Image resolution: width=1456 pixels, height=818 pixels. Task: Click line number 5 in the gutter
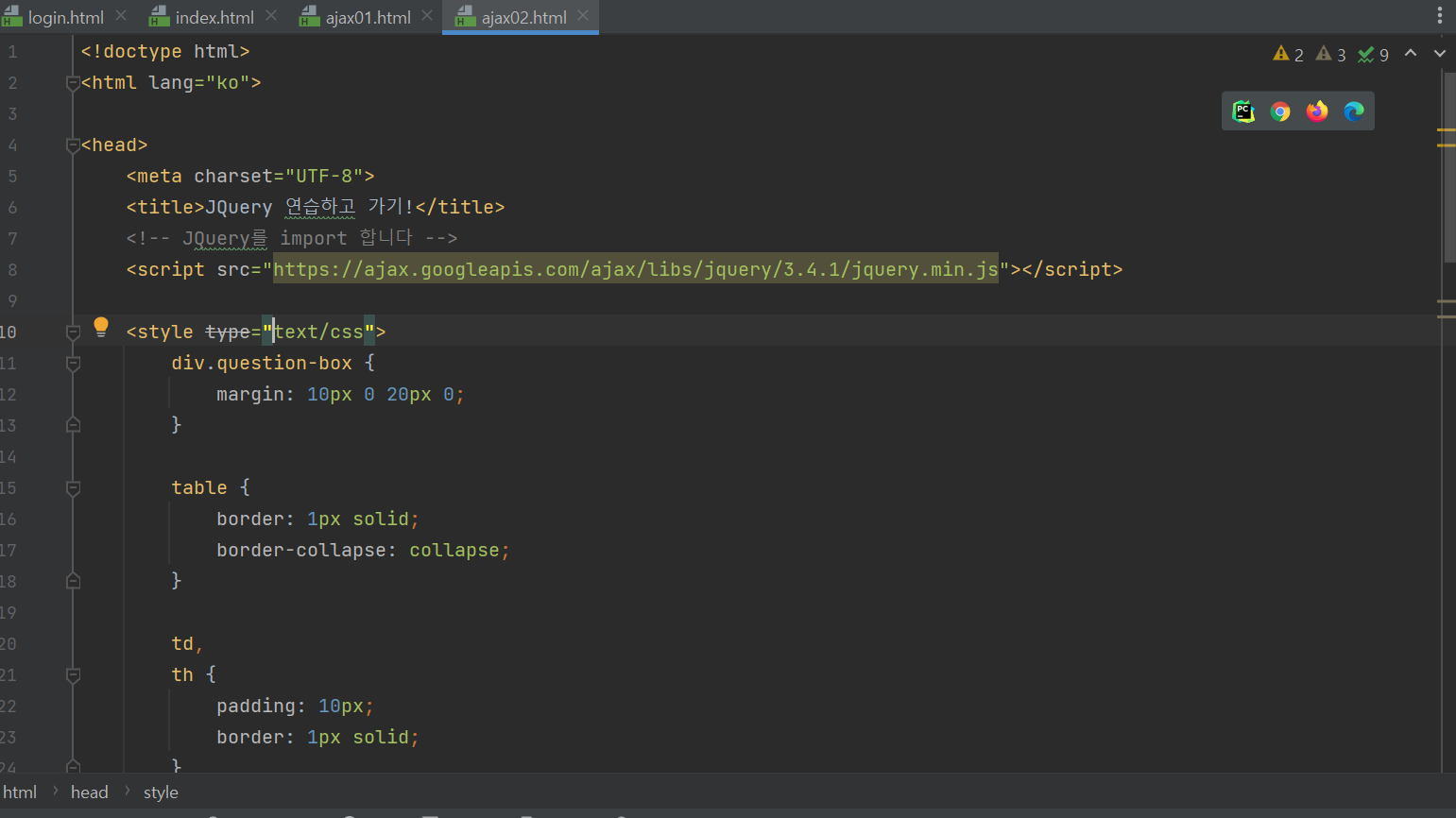click(x=12, y=177)
